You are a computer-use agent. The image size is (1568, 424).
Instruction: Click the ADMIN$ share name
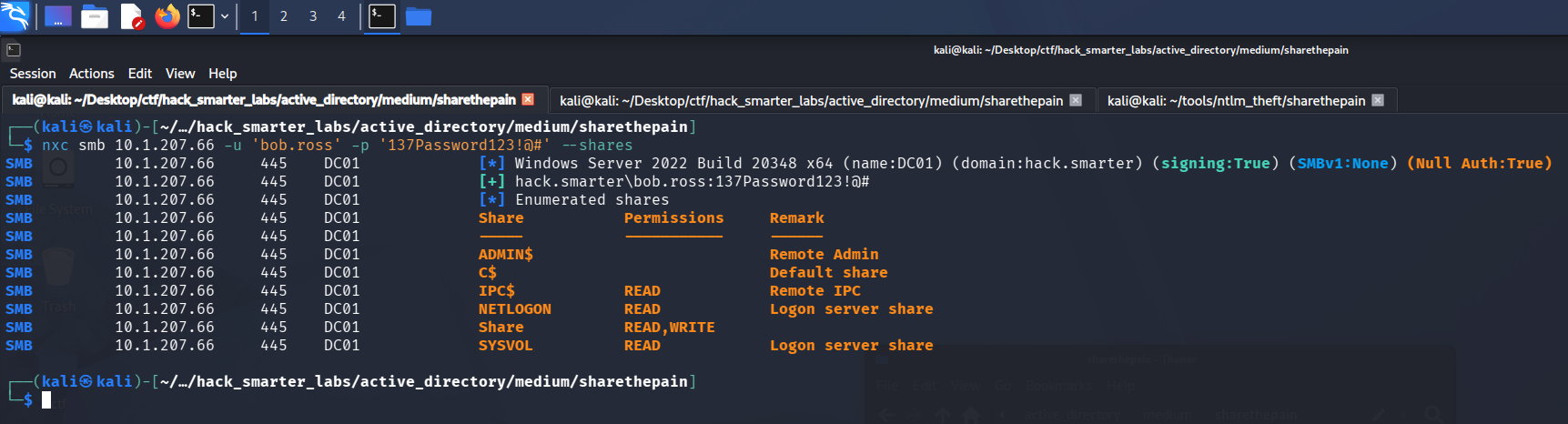tap(506, 255)
